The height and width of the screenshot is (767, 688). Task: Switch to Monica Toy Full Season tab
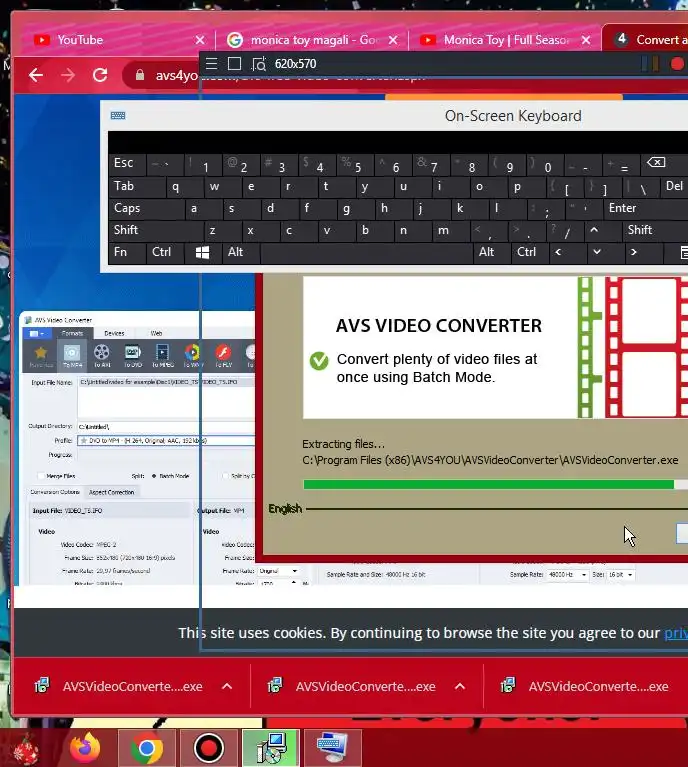coord(505,40)
